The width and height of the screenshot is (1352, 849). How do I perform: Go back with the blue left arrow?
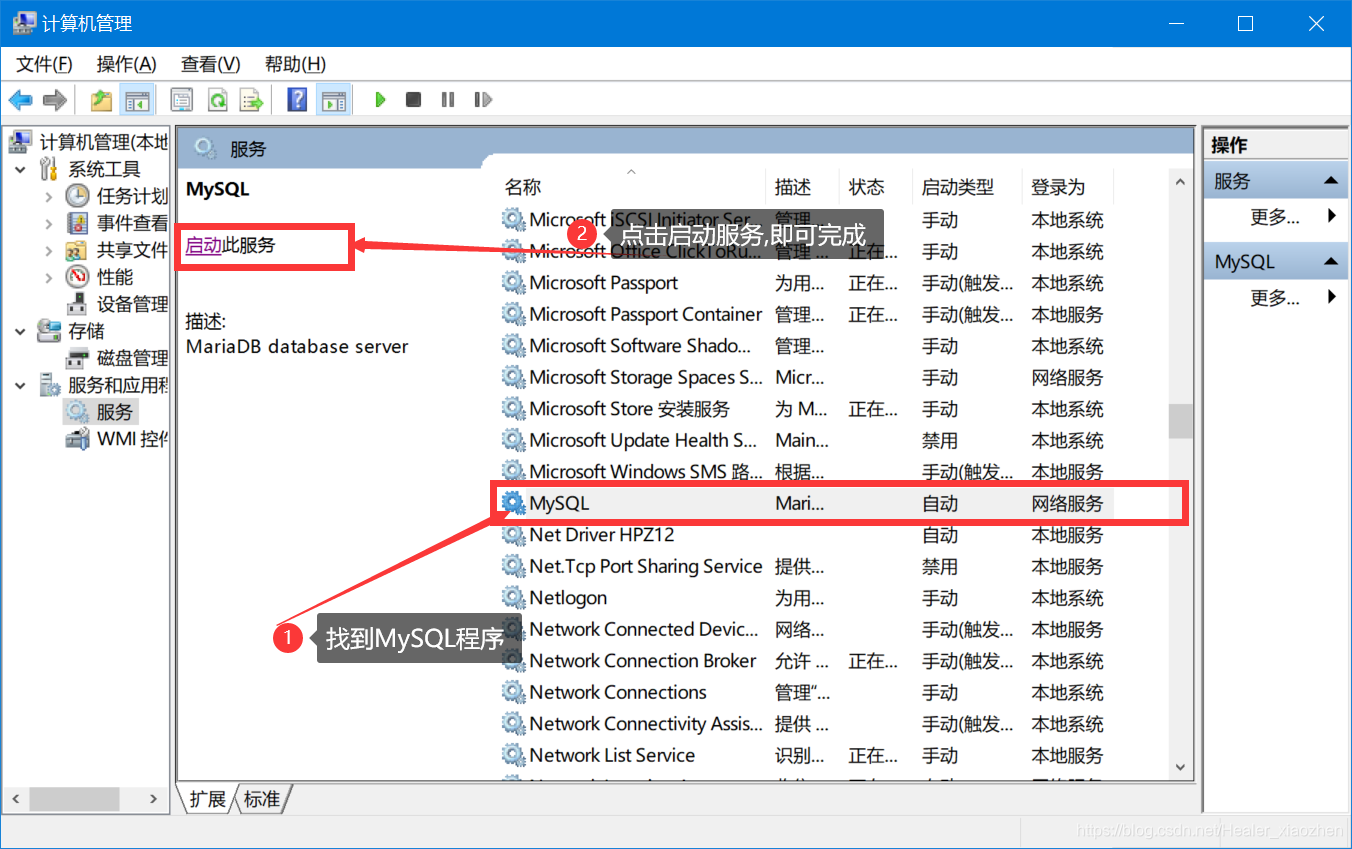point(21,100)
